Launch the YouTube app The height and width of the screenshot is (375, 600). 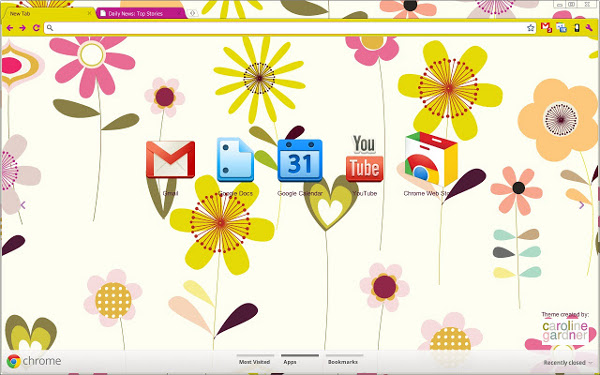(364, 158)
